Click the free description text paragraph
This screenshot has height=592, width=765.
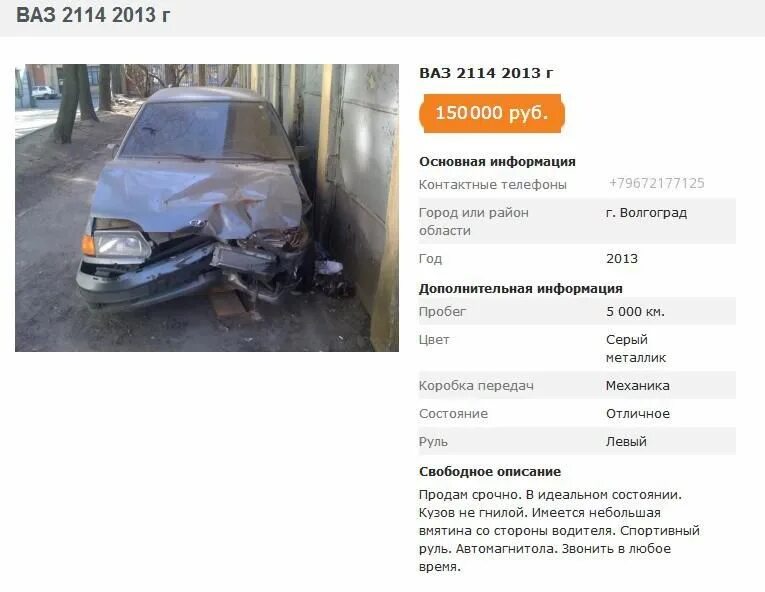[x=559, y=531]
